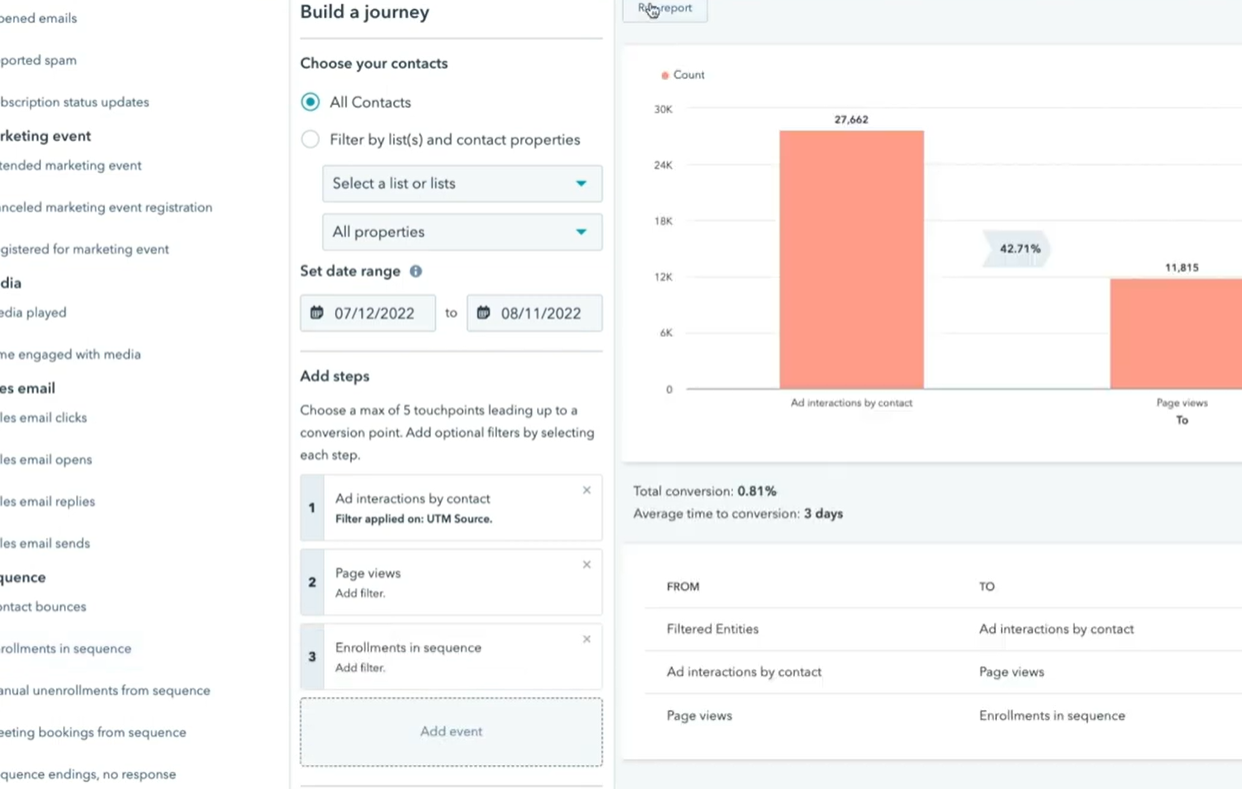The height and width of the screenshot is (789, 1242).
Task: Choose Meeting bookings from sequence event
Action: click(x=93, y=732)
